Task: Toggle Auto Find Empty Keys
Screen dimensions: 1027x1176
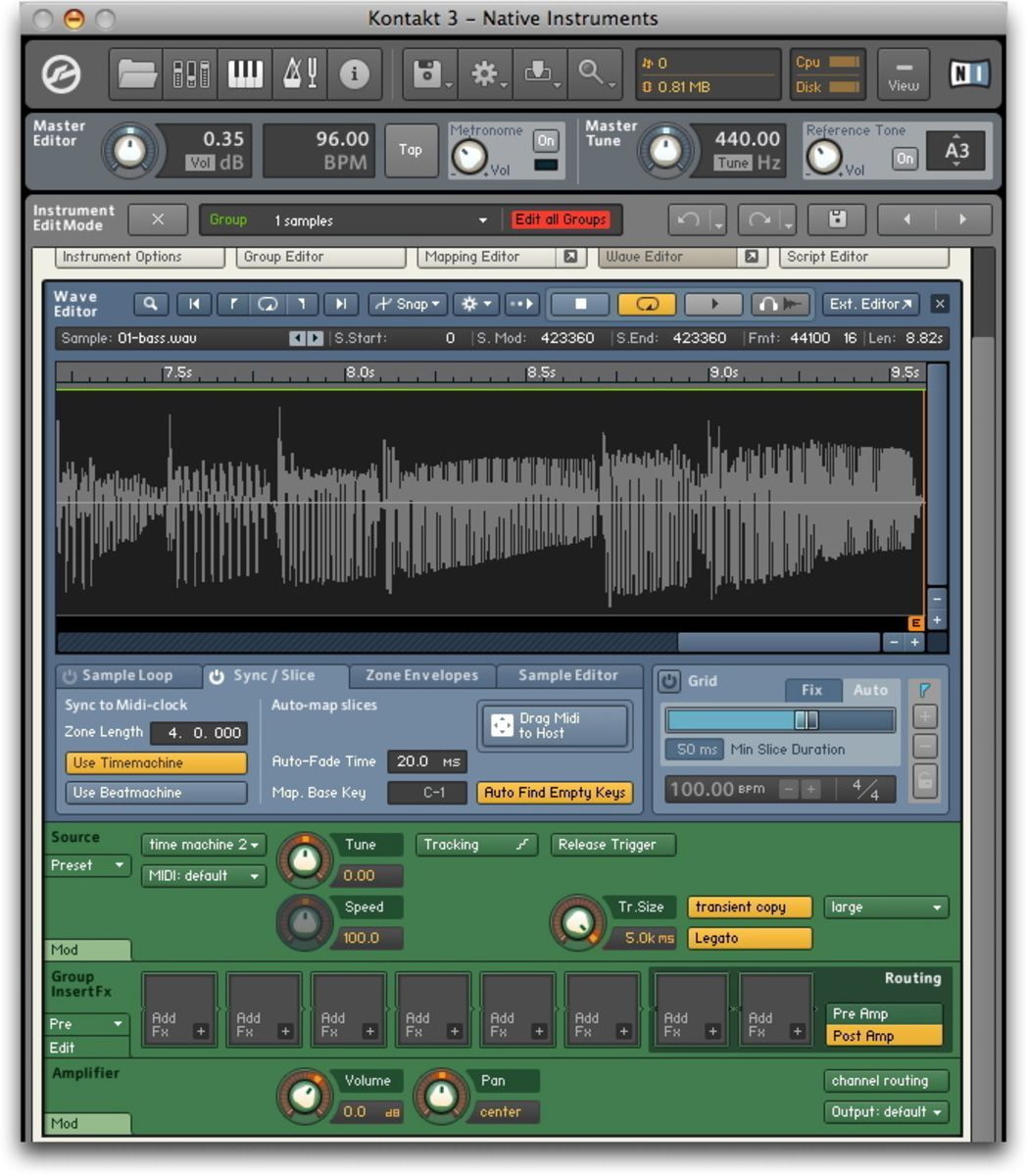Action: [x=555, y=792]
